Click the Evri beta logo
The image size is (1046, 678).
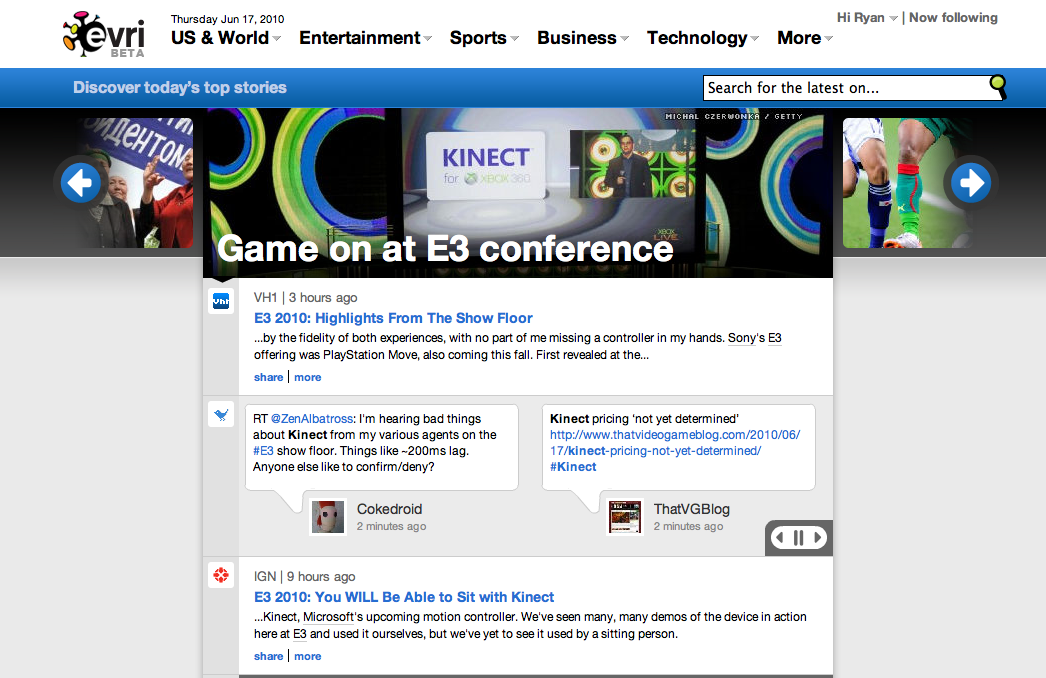pos(104,34)
